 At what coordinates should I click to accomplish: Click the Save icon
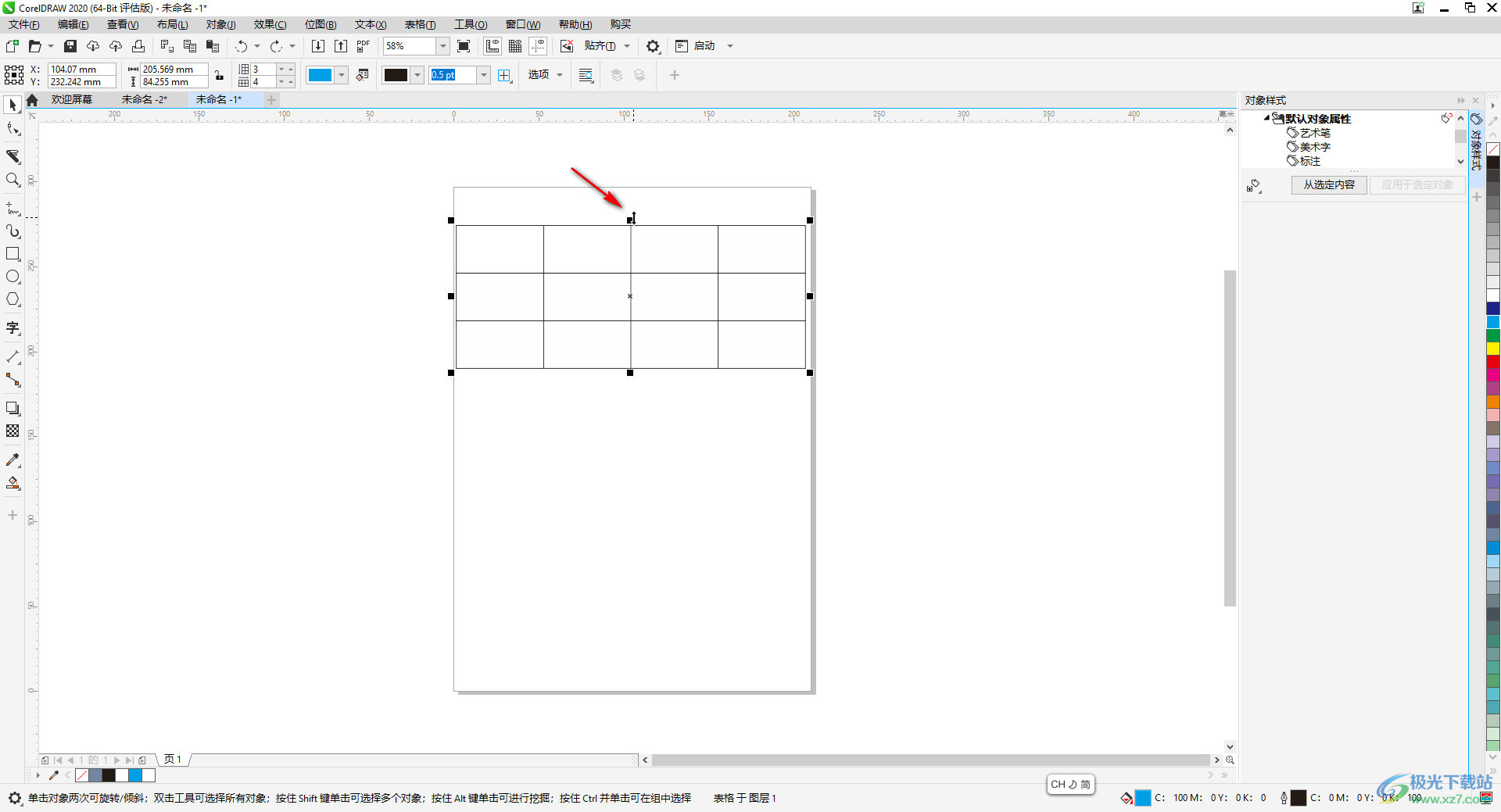(x=70, y=46)
